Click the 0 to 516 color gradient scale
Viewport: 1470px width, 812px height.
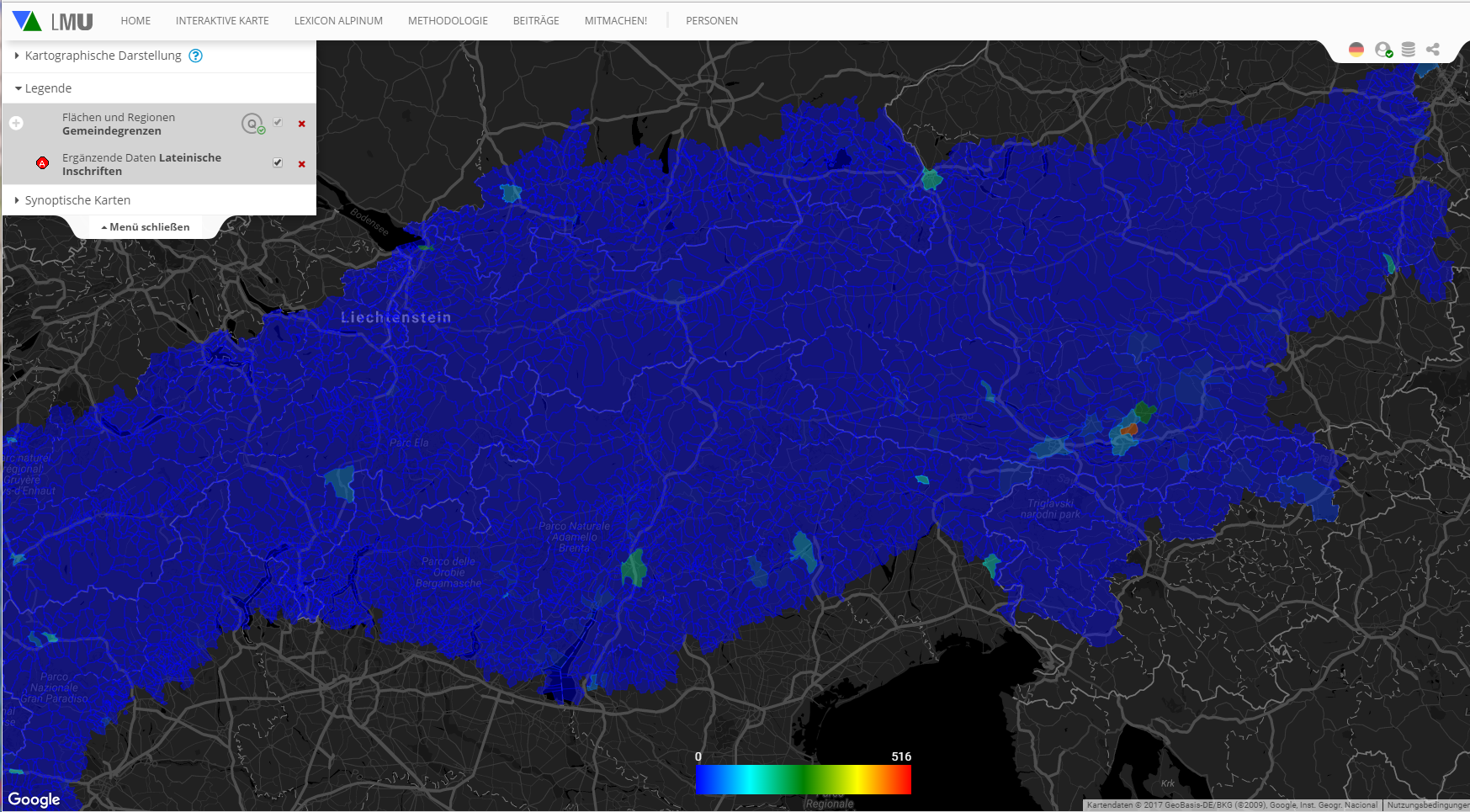tap(804, 779)
